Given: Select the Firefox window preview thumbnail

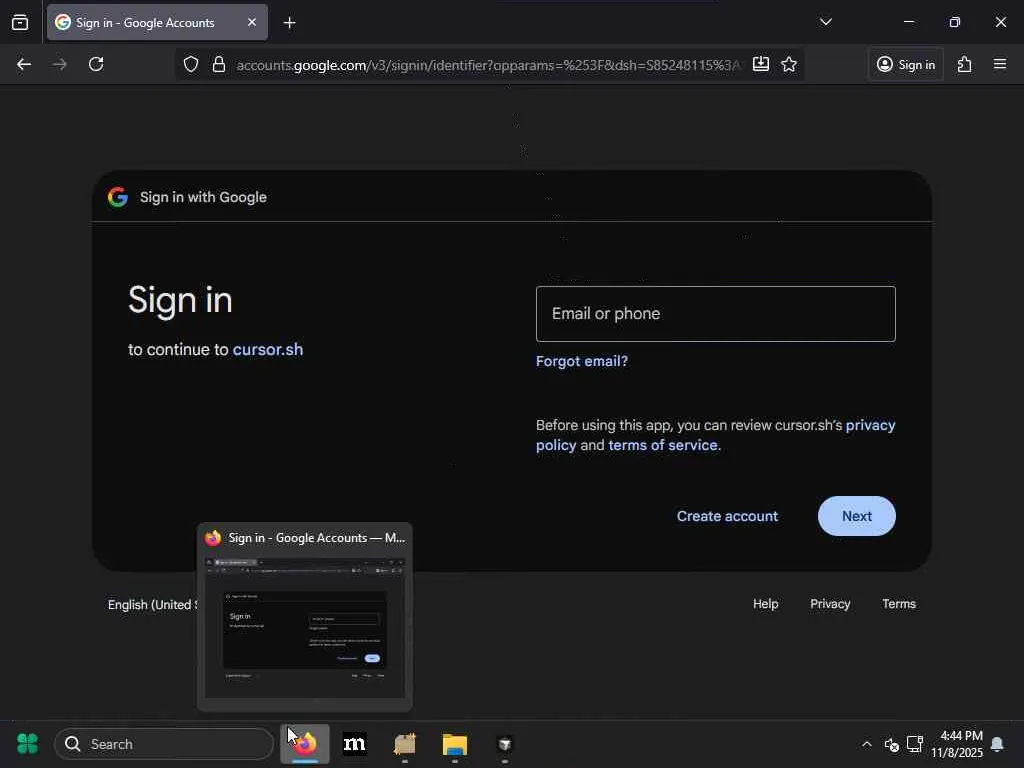Looking at the screenshot, I should [x=305, y=627].
